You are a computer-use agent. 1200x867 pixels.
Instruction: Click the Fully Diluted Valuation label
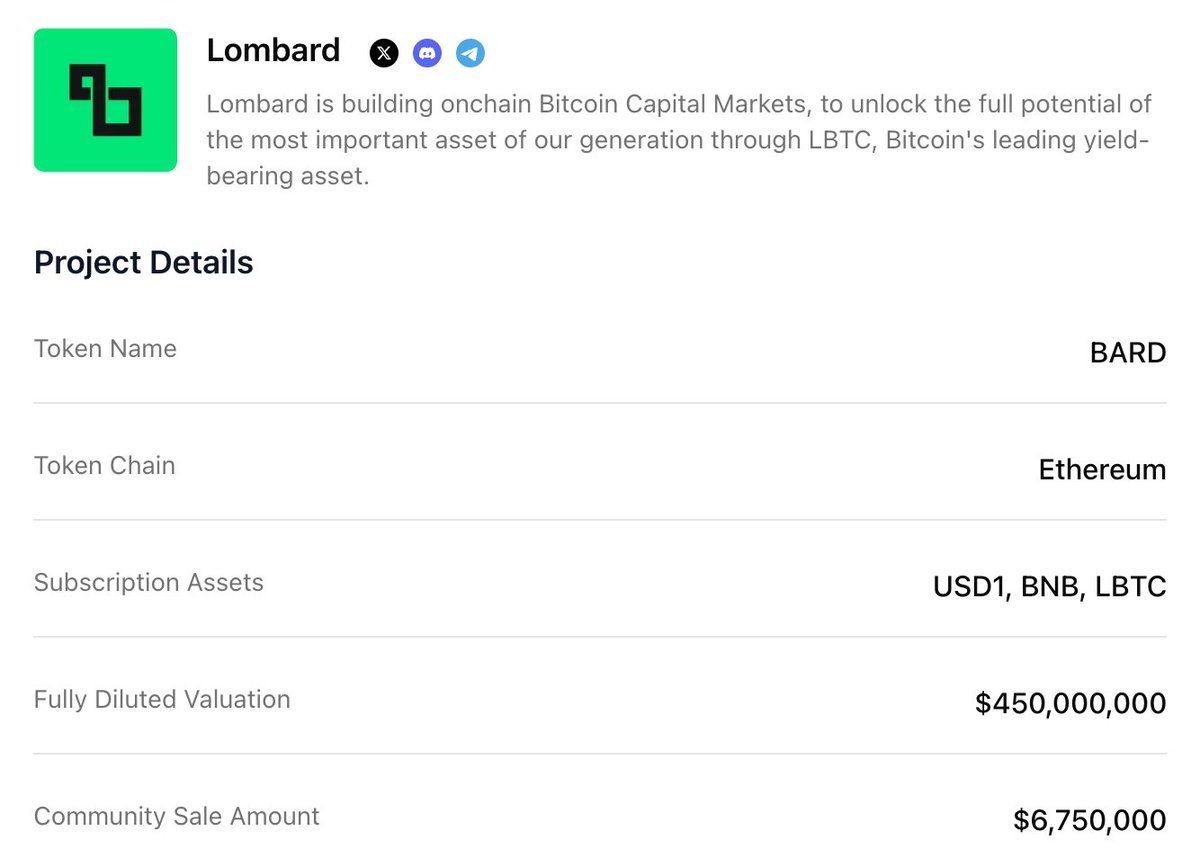[162, 700]
